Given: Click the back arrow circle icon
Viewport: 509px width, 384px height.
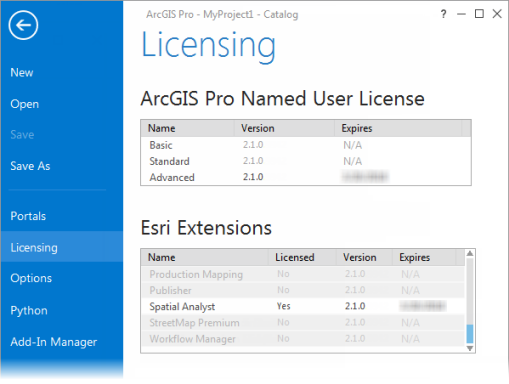Looking at the screenshot, I should 23,25.
